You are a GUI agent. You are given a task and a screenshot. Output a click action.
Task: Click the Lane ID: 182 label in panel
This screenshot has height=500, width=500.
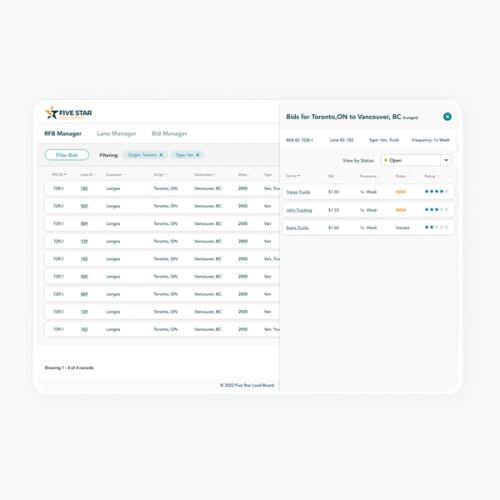coord(341,140)
